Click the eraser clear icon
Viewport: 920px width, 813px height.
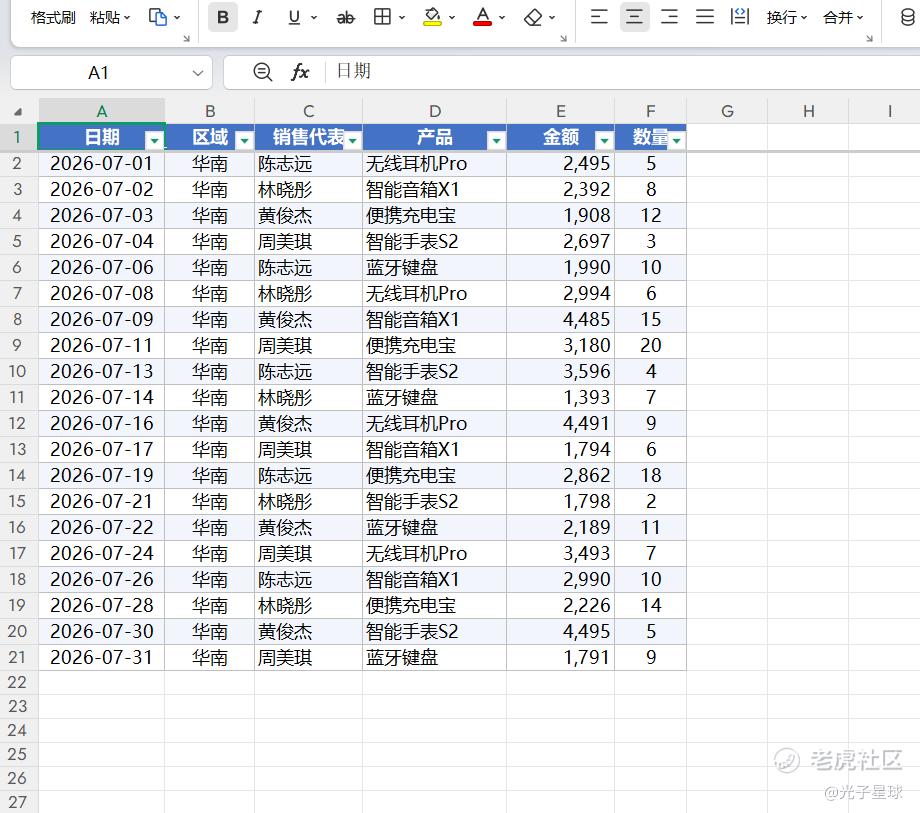click(533, 18)
